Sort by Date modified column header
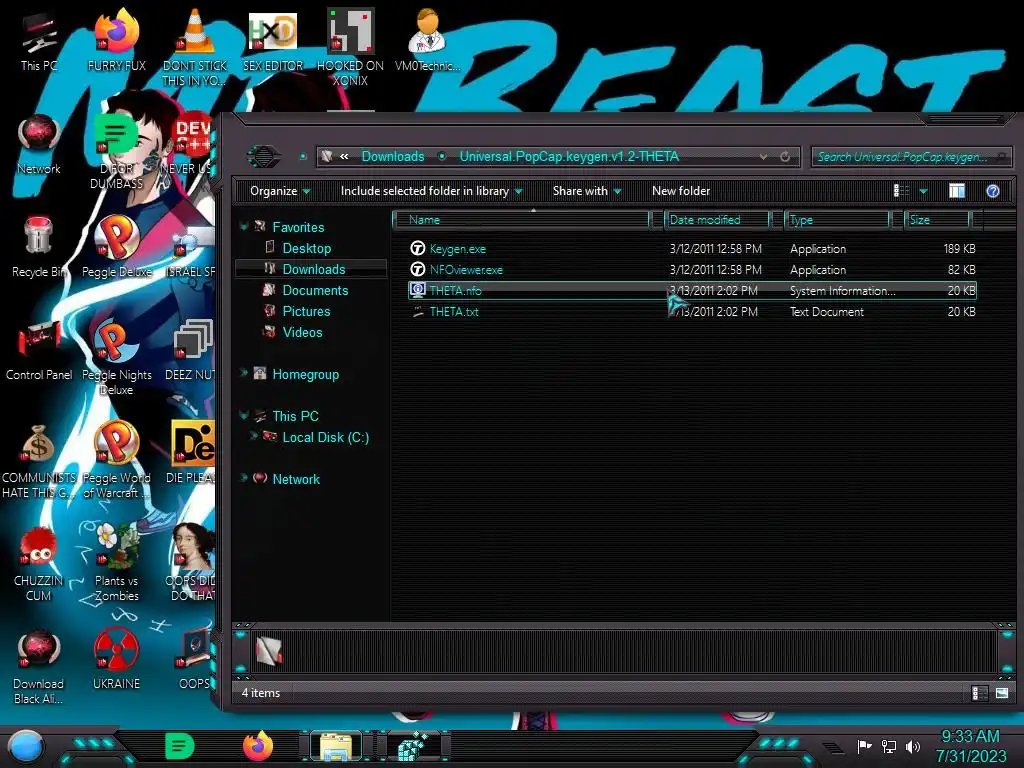Viewport: 1024px width, 768px height. 716,220
